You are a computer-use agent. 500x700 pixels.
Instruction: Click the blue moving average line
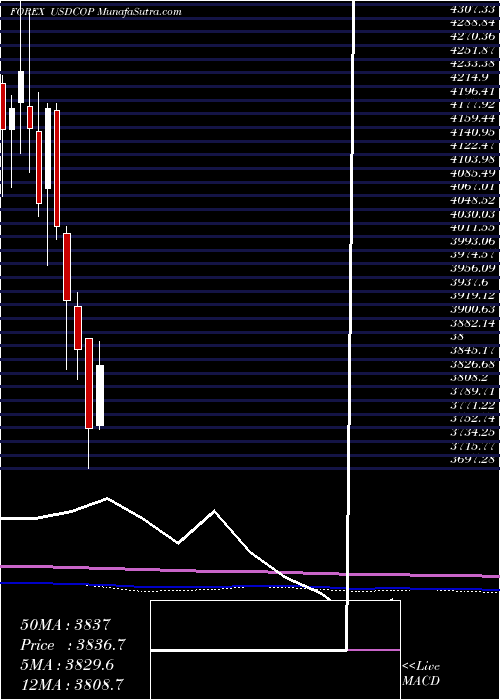click(x=250, y=587)
